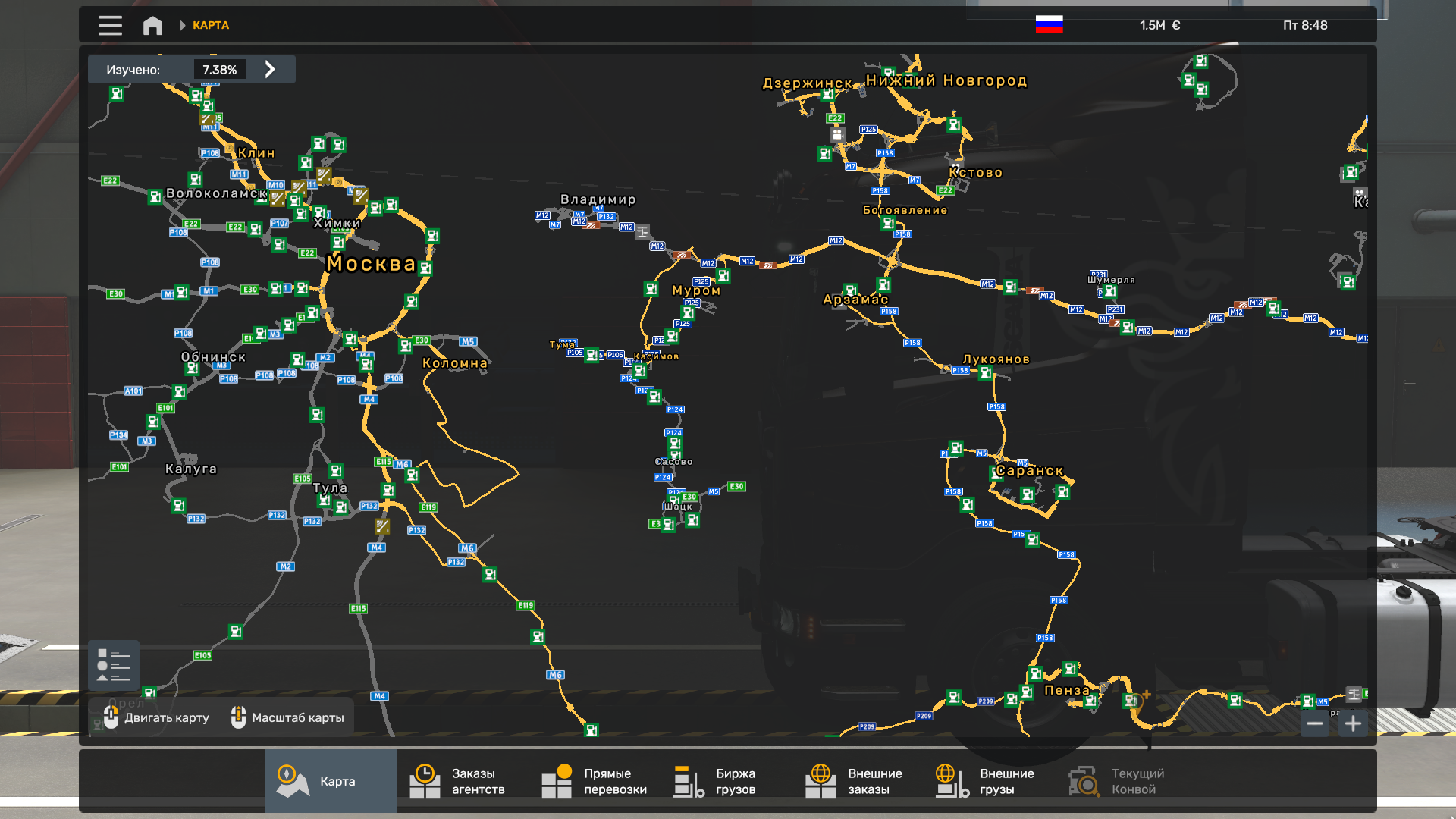Click the Химки city label
The height and width of the screenshot is (819, 1456).
coord(337,224)
